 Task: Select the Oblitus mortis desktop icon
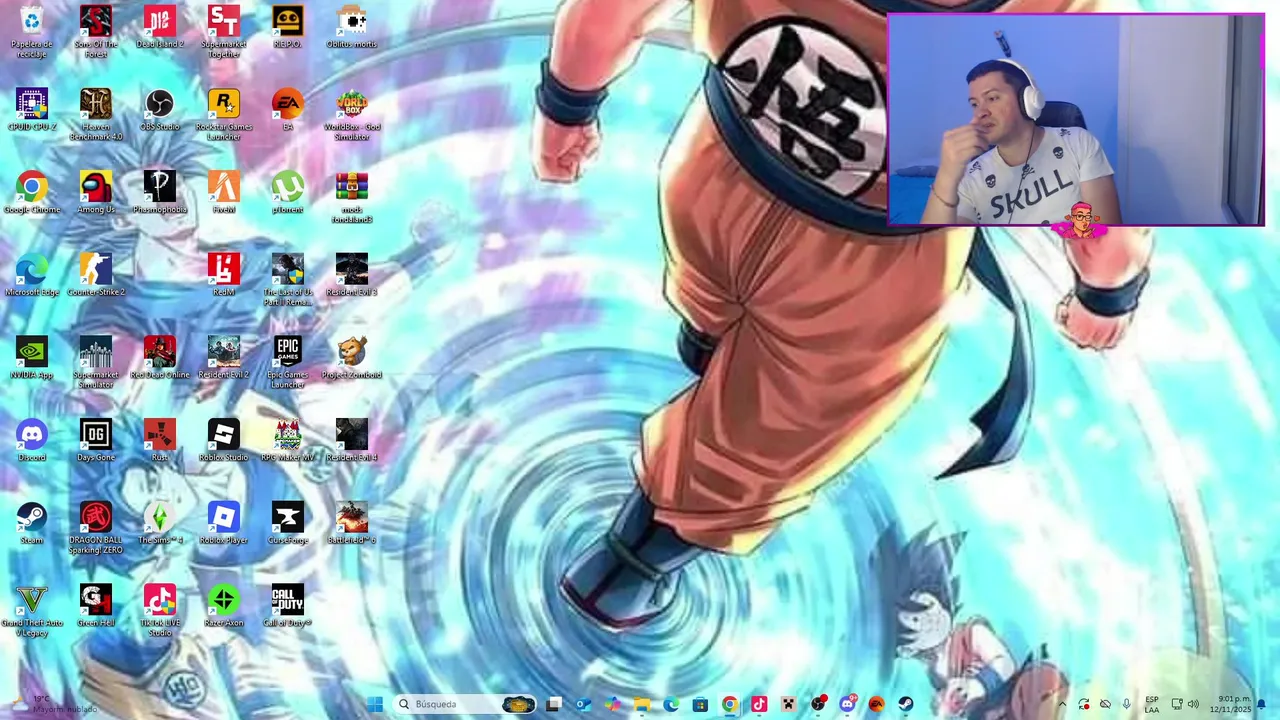tap(352, 27)
